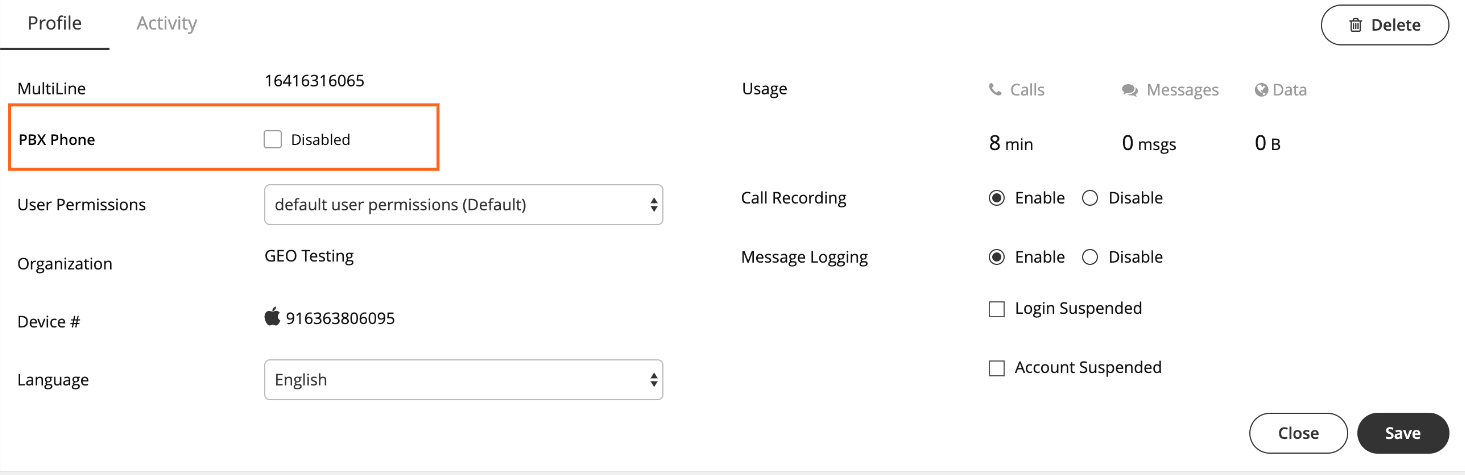Click the trash can icon
This screenshot has width=1465, height=475.
[1355, 26]
